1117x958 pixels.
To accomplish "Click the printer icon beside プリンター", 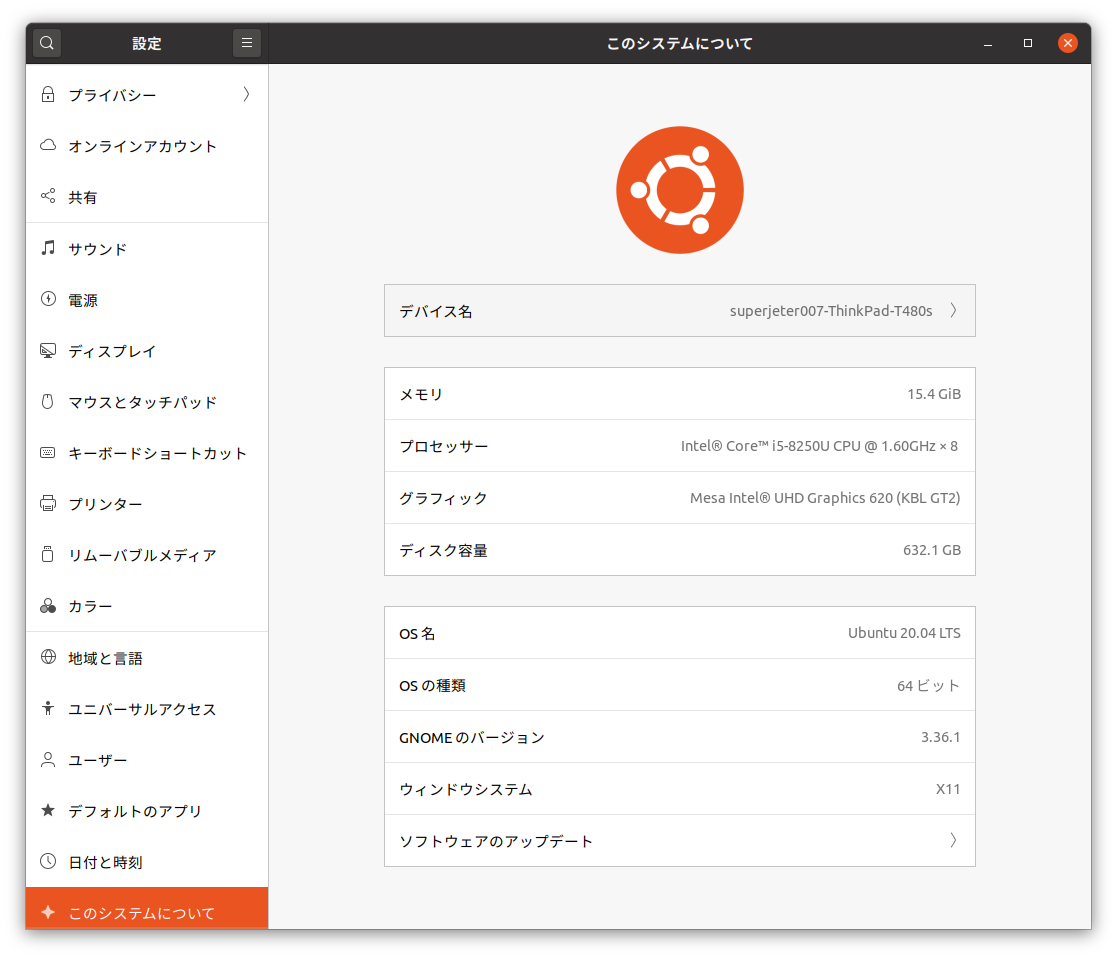I will (x=48, y=504).
